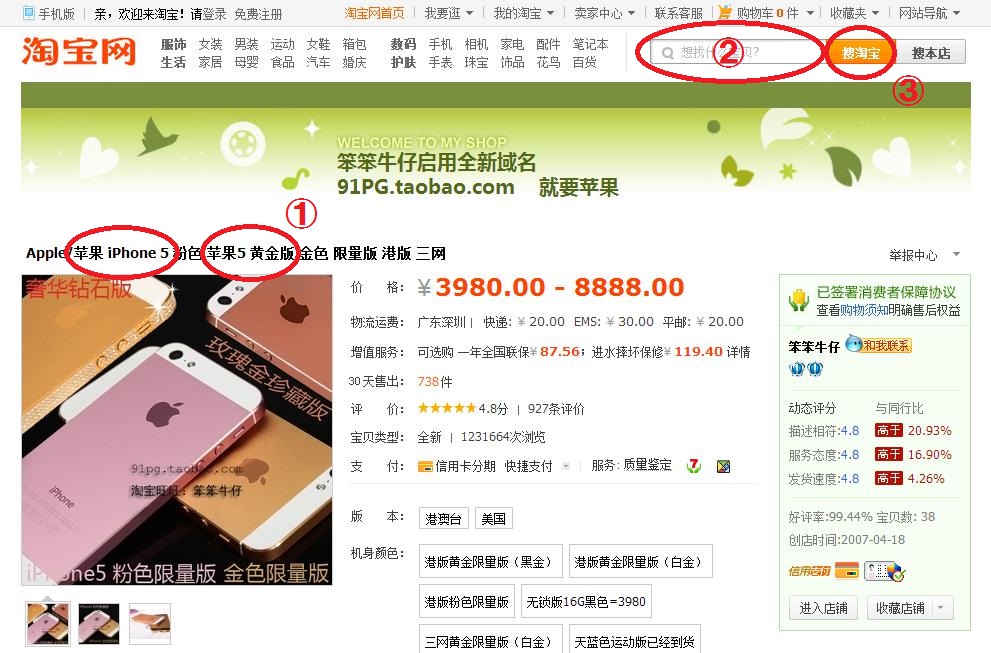The height and width of the screenshot is (653, 991).
Task: Open dropdown arrow beside 收藏店铺
Action: coord(941,608)
